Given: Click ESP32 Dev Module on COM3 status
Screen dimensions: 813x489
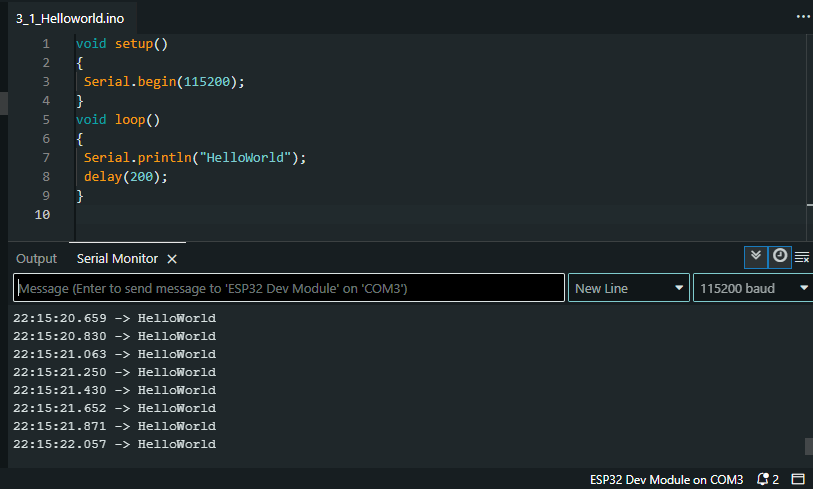Looking at the screenshot, I should click(x=666, y=479).
